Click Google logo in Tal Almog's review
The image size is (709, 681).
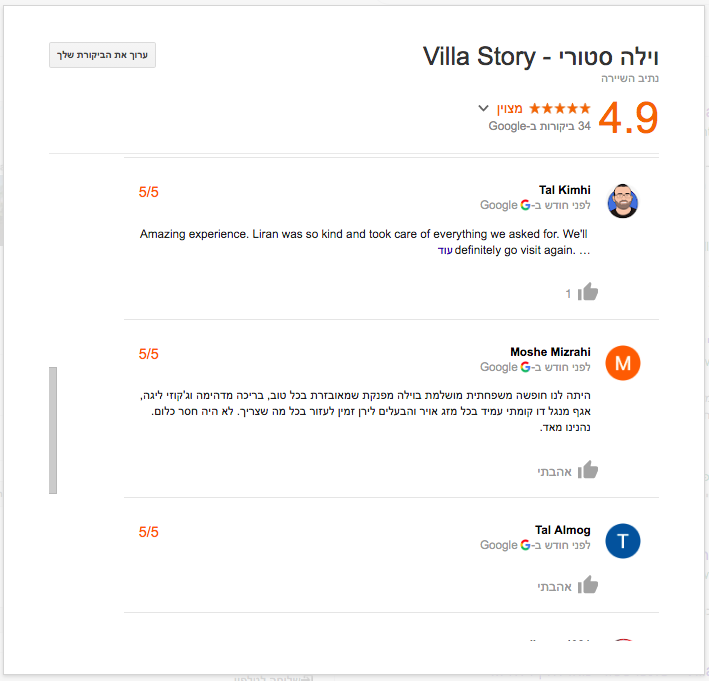click(525, 545)
